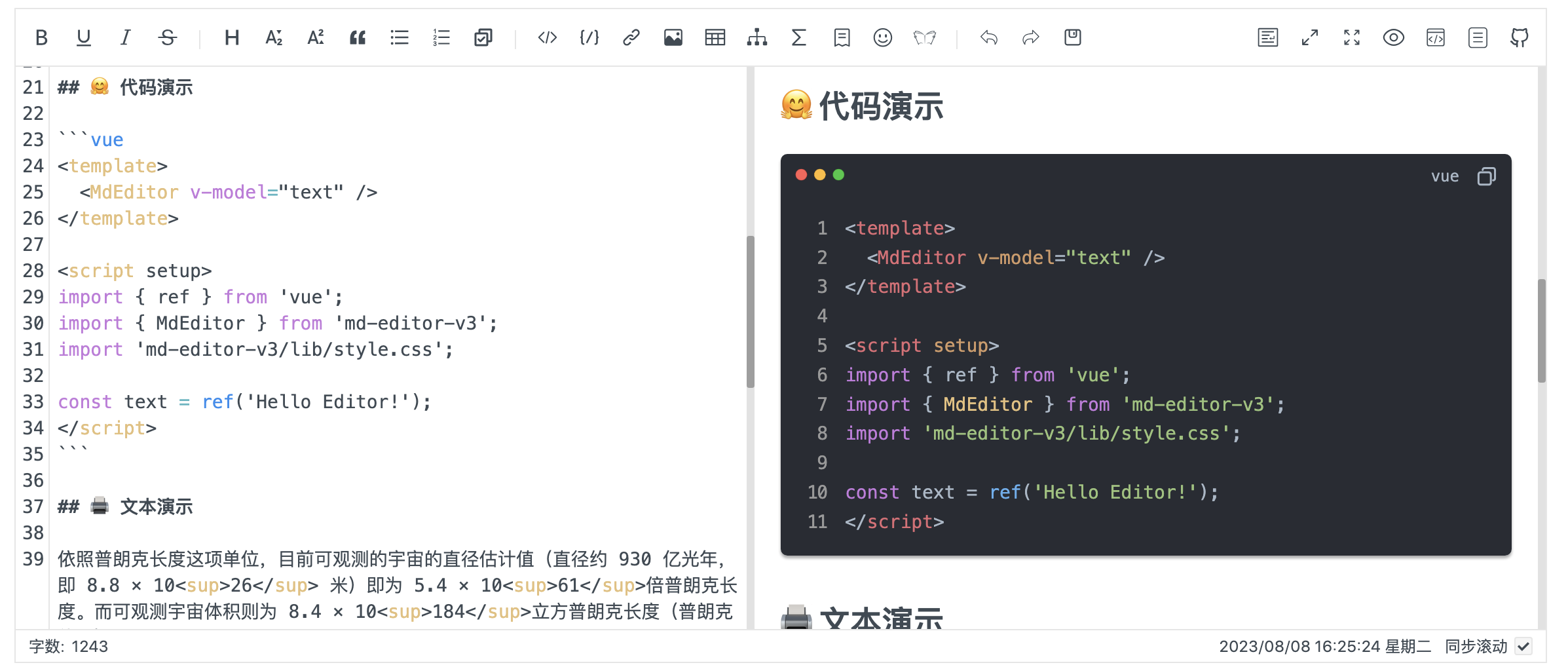Toggle the preview pane eye icon
This screenshot has width=1568, height=667.
[1394, 37]
